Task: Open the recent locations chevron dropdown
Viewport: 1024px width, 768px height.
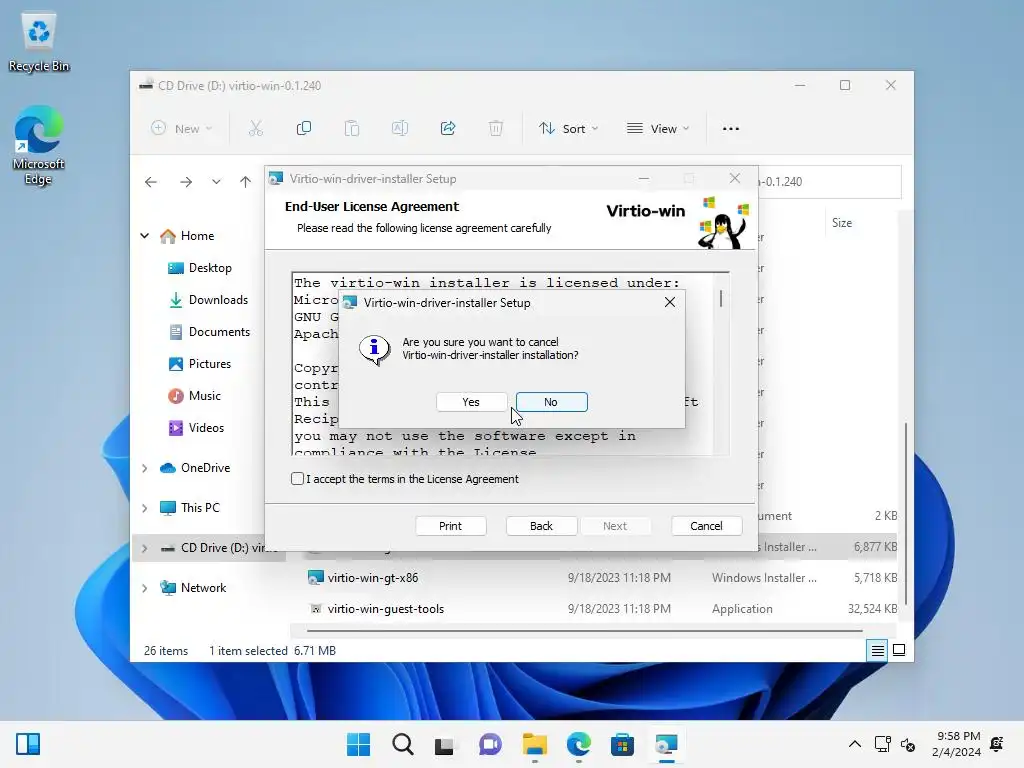Action: coord(216,182)
